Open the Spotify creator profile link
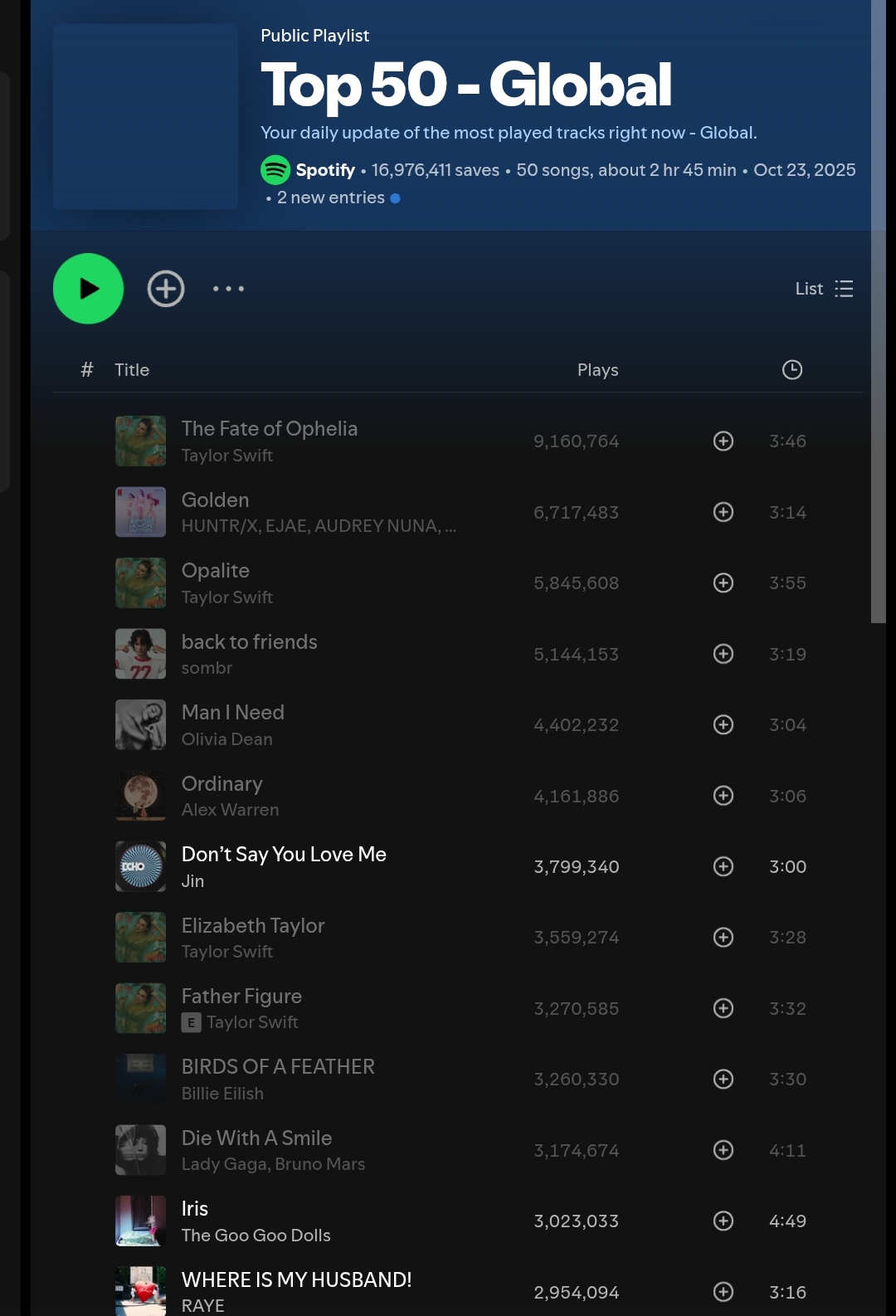 pyautogui.click(x=325, y=170)
